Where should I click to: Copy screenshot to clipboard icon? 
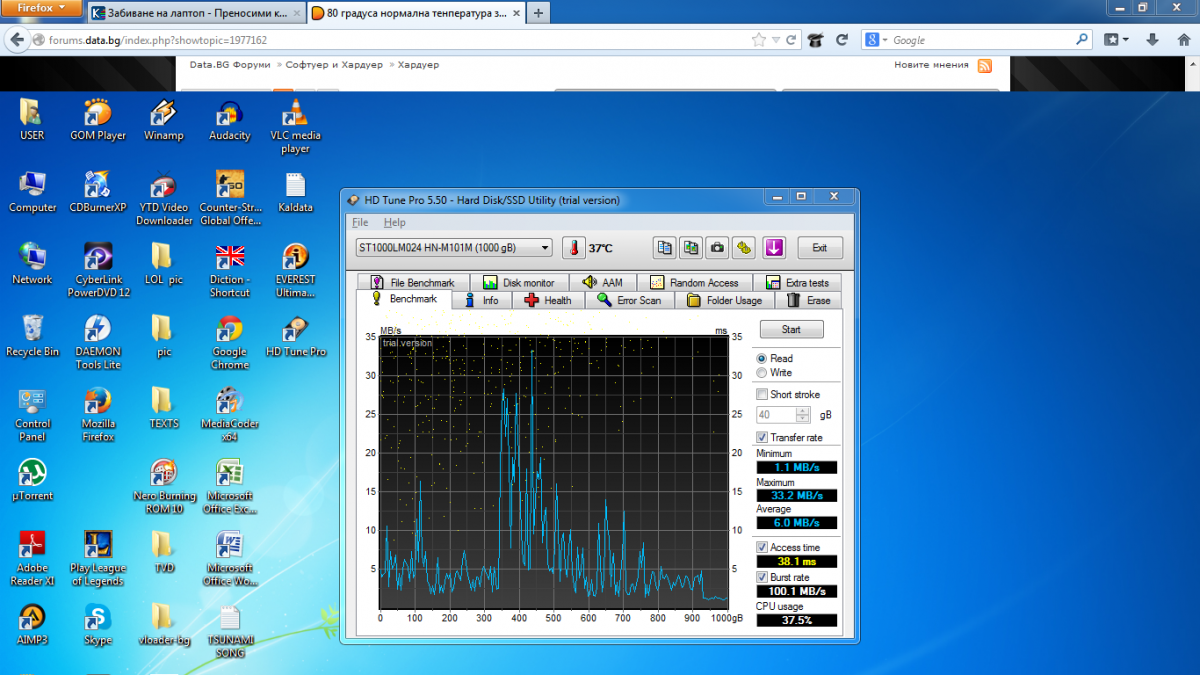691,248
